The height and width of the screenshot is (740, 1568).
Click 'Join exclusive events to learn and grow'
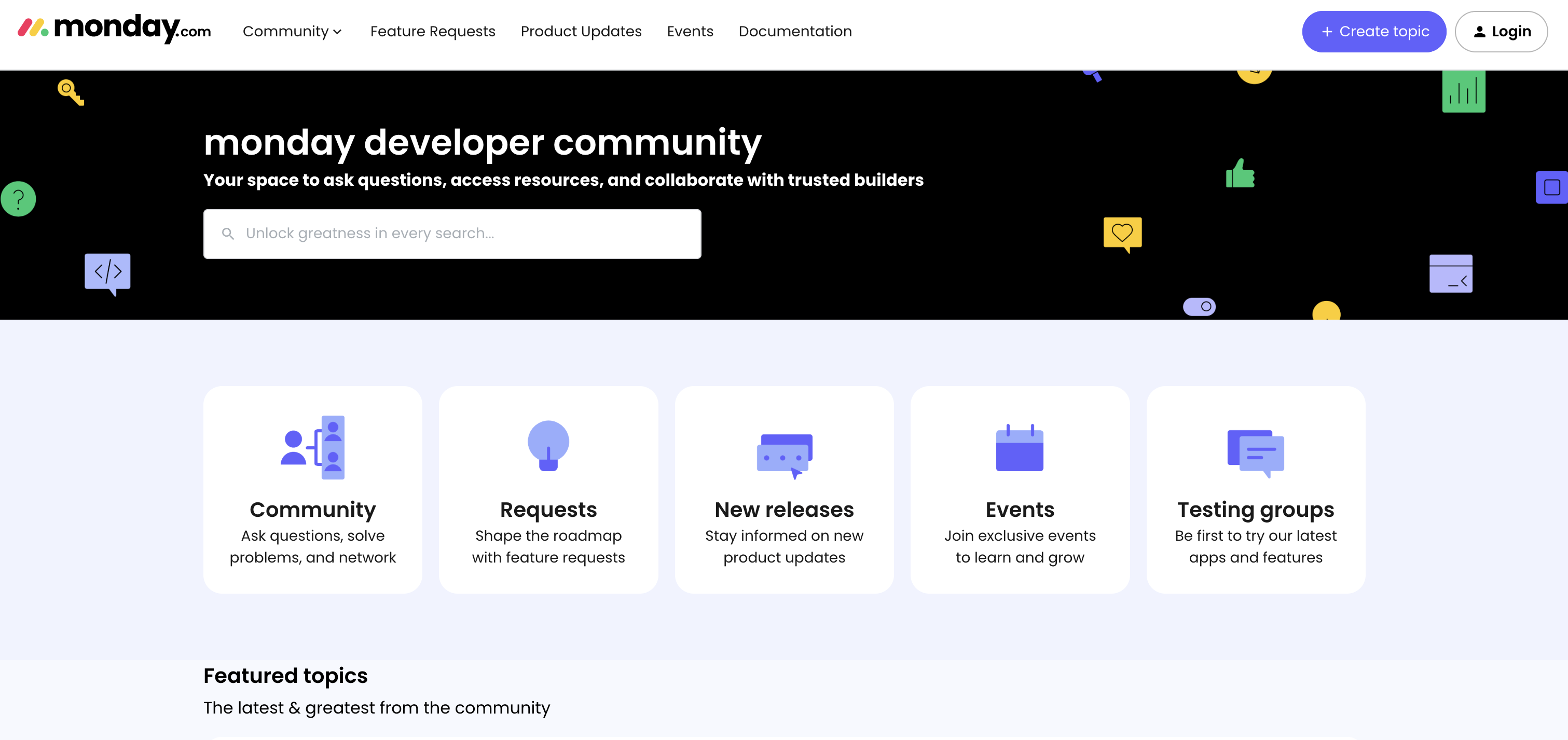point(1020,546)
